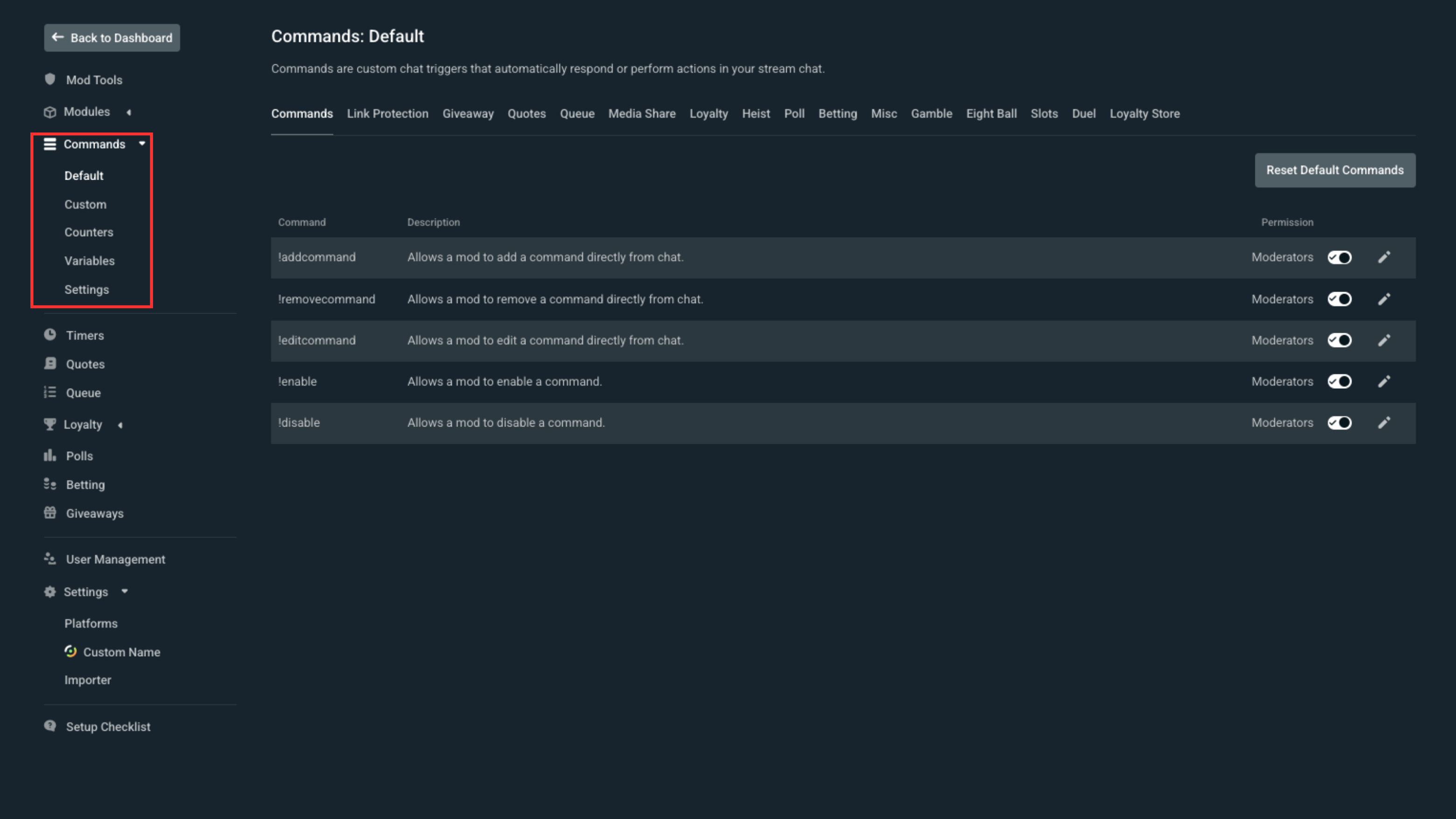Open the Eight Ball tab
This screenshot has height=819, width=1456.
pyautogui.click(x=991, y=113)
